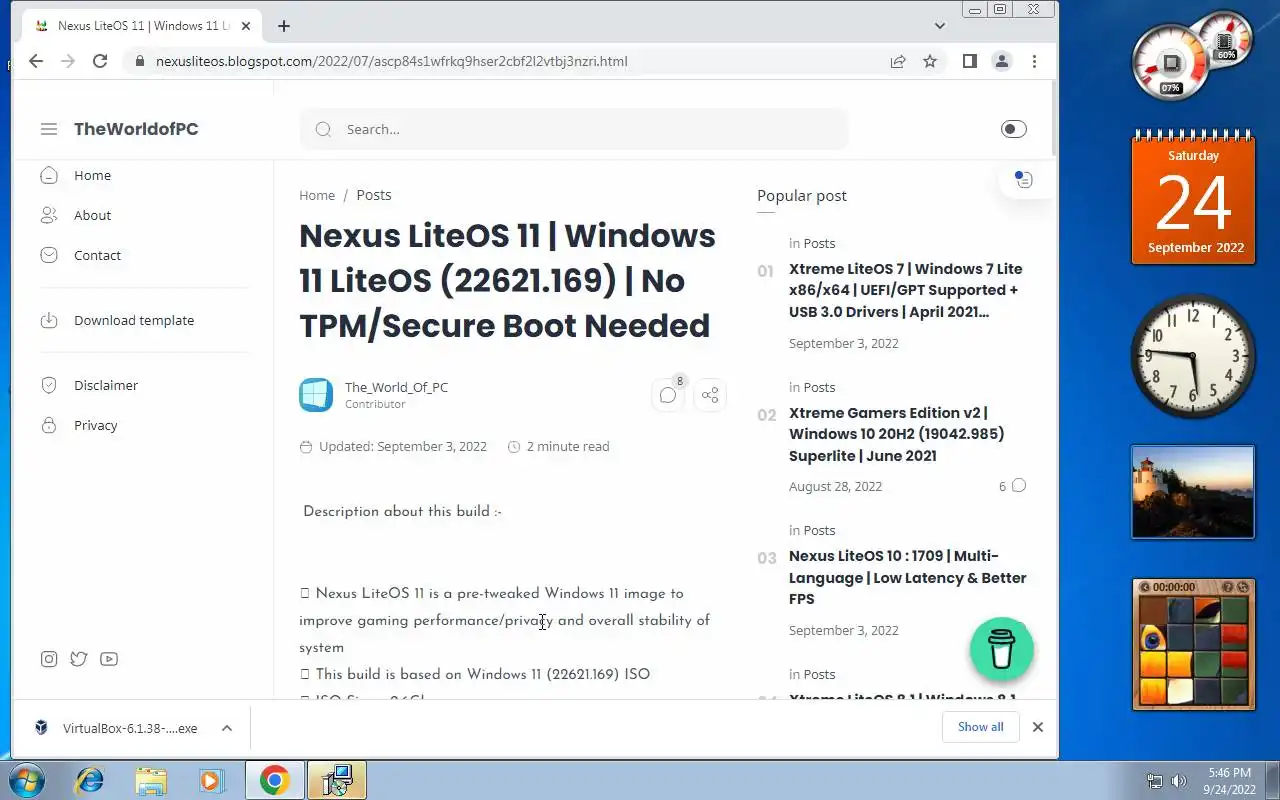Viewport: 1280px width, 800px height.
Task: Click the Search input field
Action: (574, 129)
